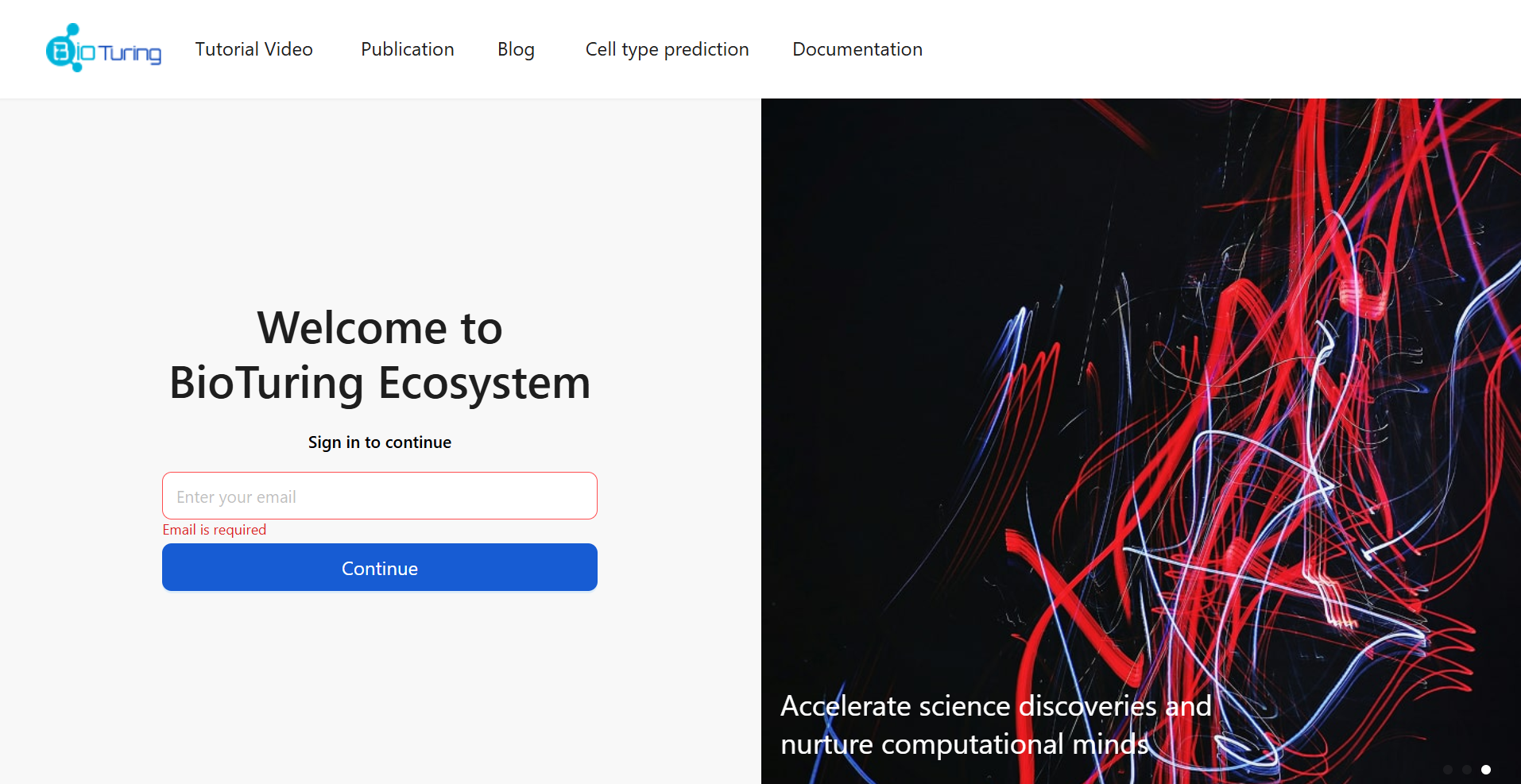Click the BioTuring logo
The image size is (1521, 784).
(x=103, y=48)
